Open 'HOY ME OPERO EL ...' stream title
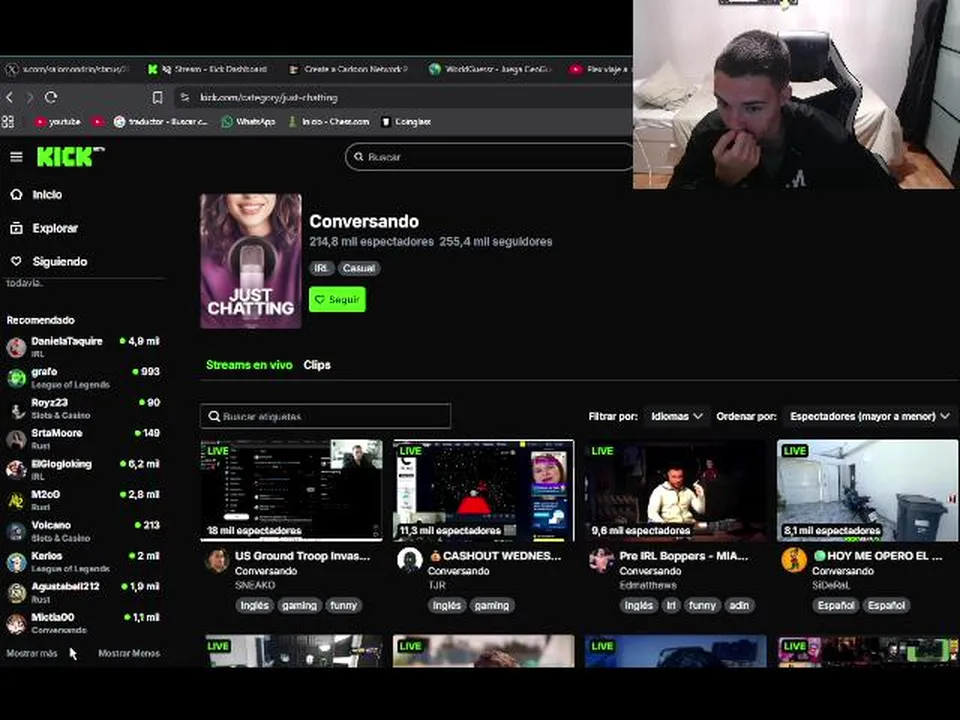Image resolution: width=960 pixels, height=720 pixels. 878,556
